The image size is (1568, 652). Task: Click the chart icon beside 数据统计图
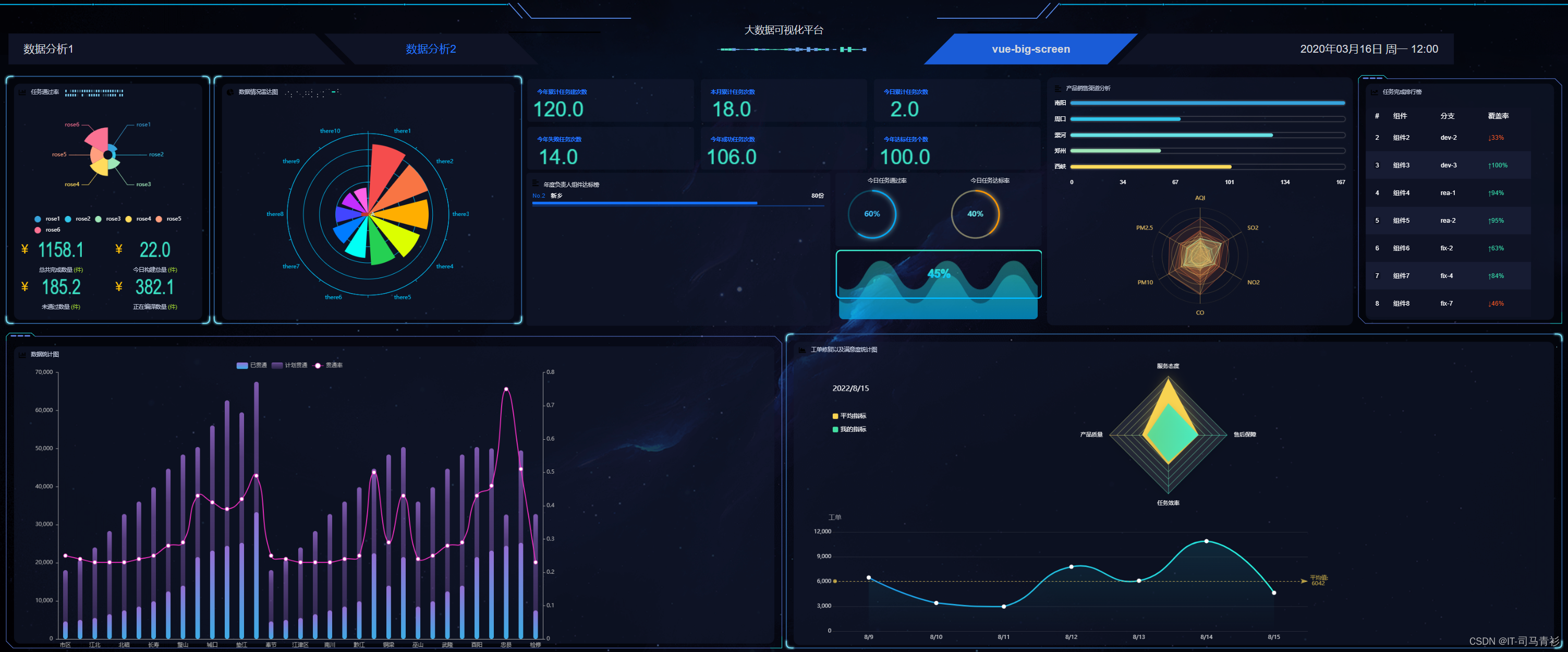pos(22,354)
